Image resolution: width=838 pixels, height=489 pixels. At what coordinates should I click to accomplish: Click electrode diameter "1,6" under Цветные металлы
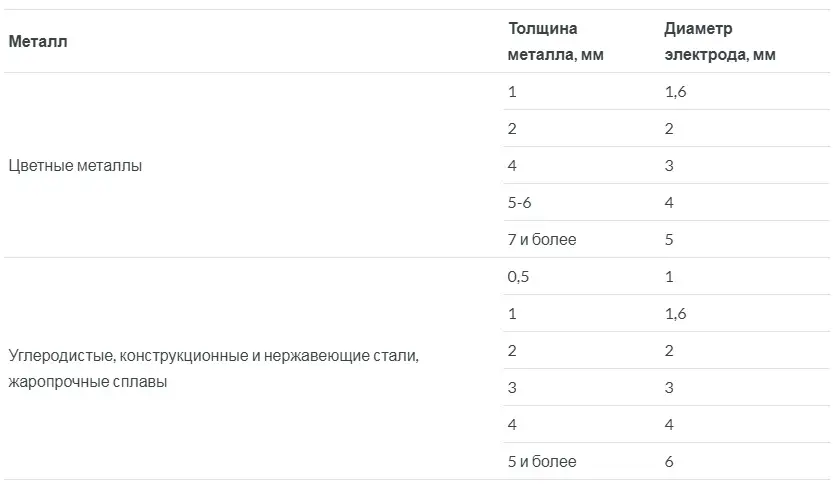point(675,92)
